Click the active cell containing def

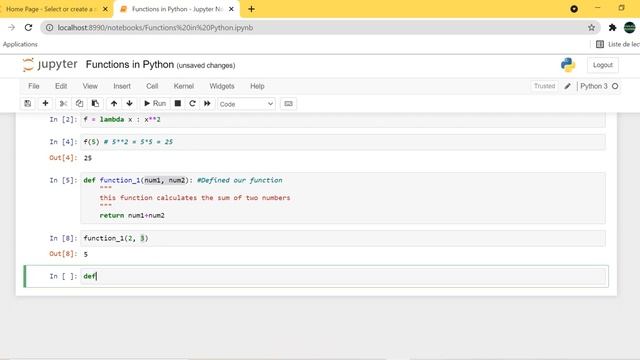[343, 276]
